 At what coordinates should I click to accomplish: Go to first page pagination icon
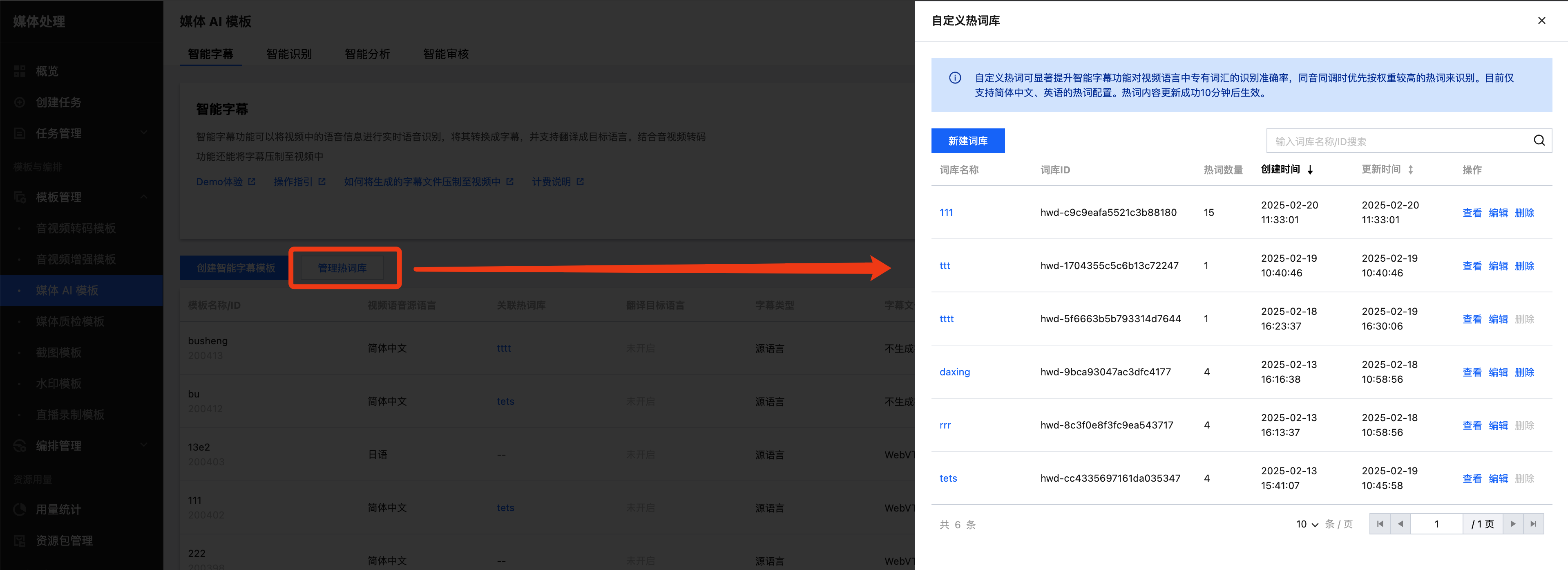tap(1380, 524)
